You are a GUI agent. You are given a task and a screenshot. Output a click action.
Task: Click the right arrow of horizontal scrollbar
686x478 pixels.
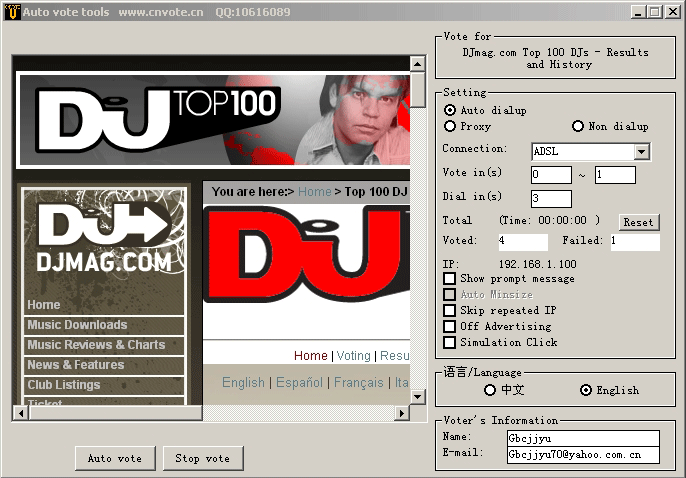[x=402, y=412]
